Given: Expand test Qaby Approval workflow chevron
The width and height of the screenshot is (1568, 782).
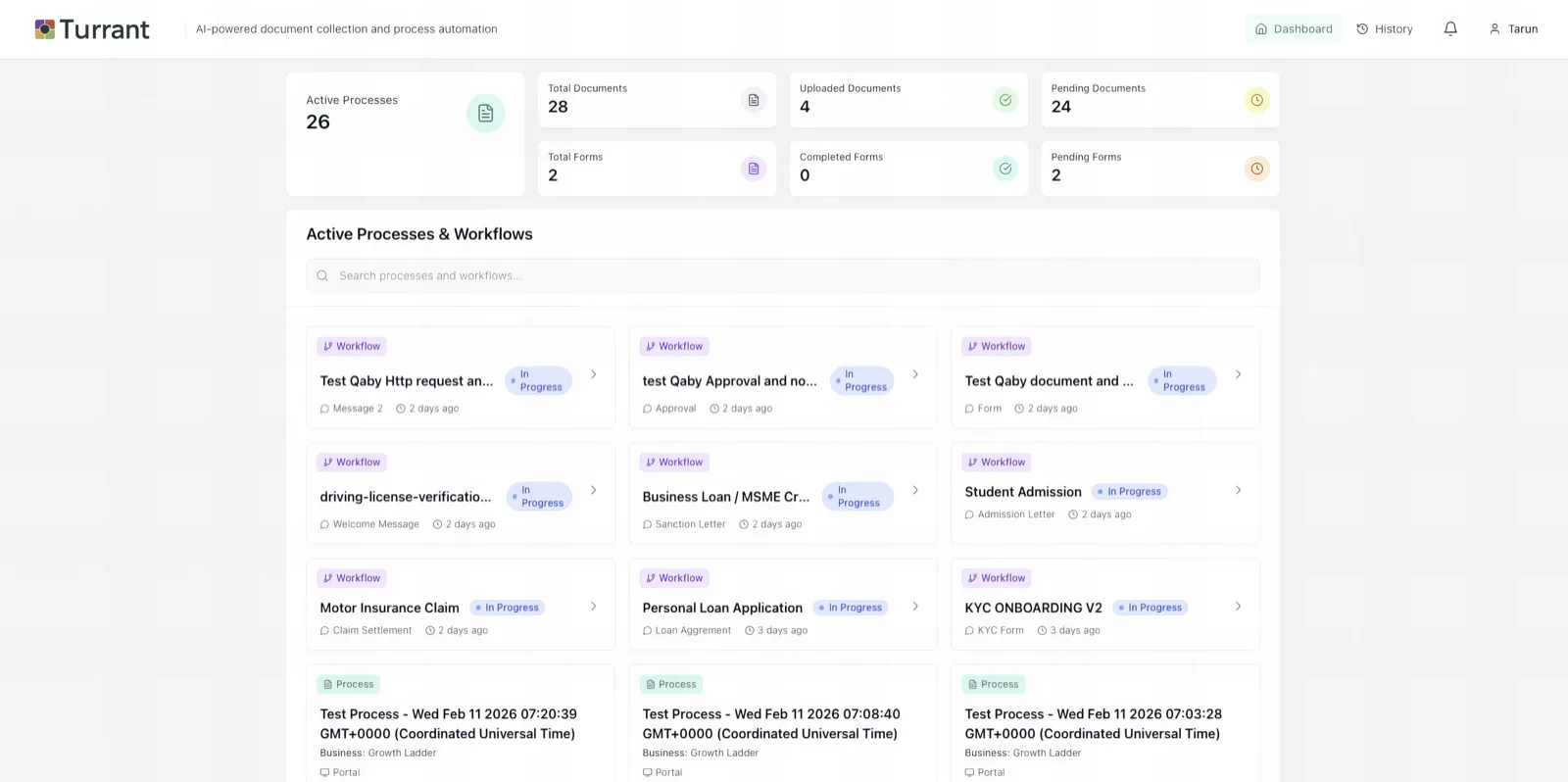Looking at the screenshot, I should 915,374.
